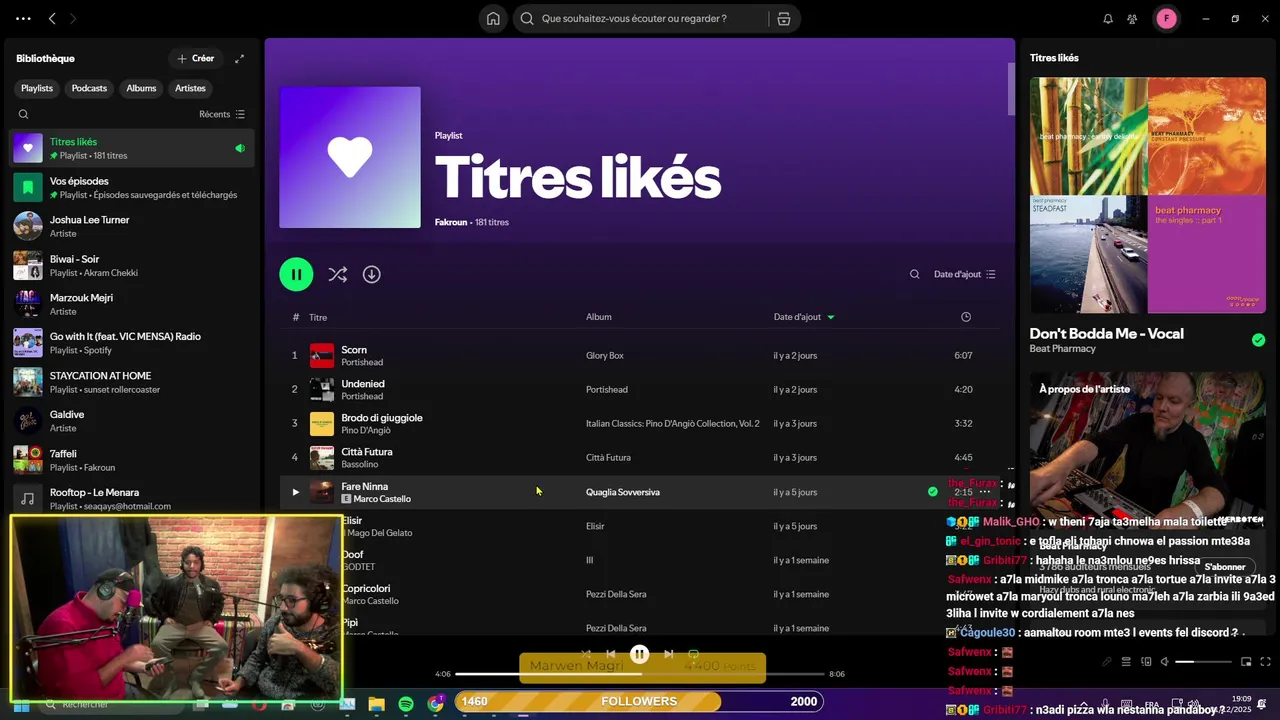Open the Date d'ajout view dropdown
The height and width of the screenshot is (720, 1280).
point(965,274)
